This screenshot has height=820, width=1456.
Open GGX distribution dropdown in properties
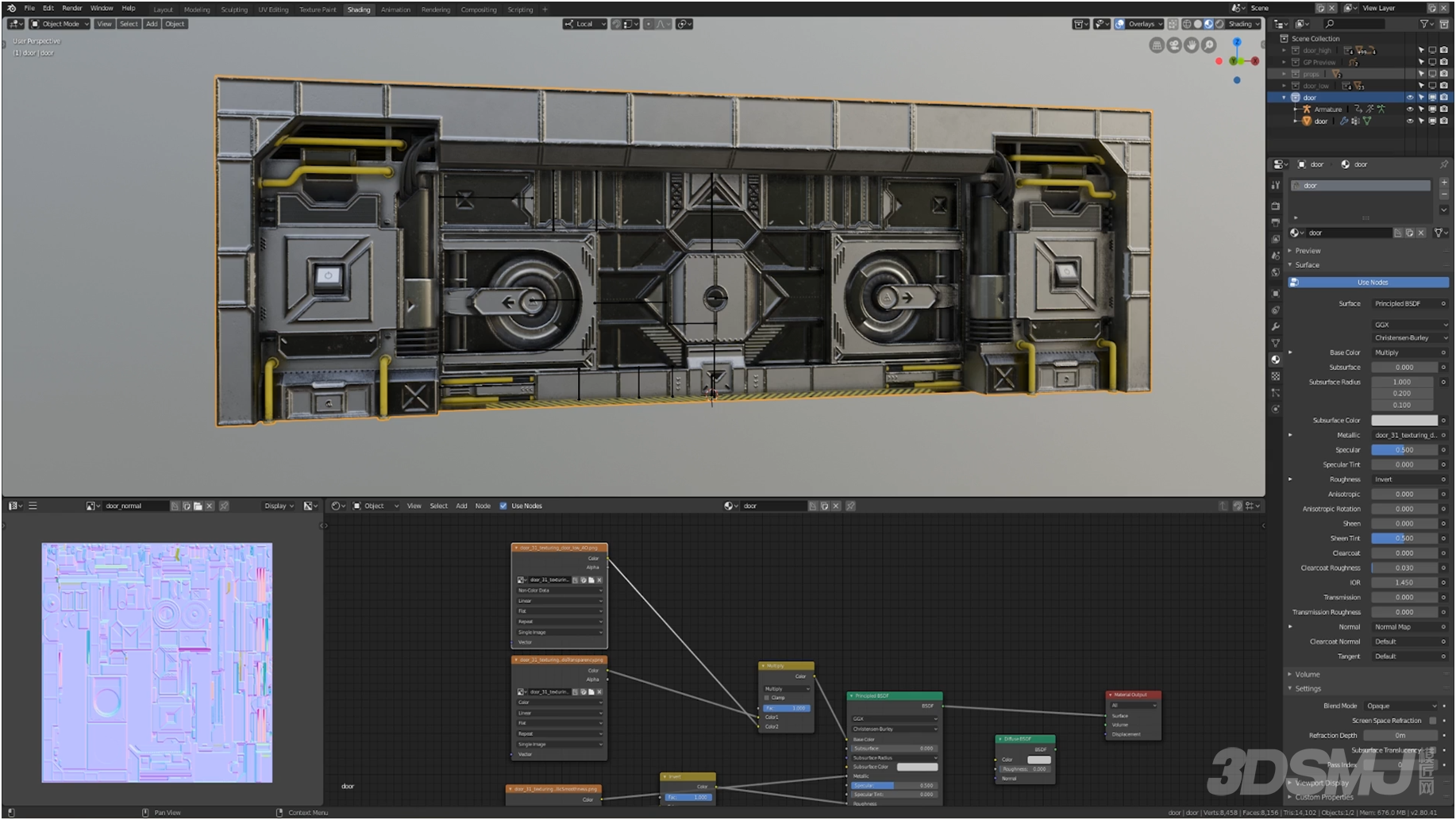[x=1410, y=325]
